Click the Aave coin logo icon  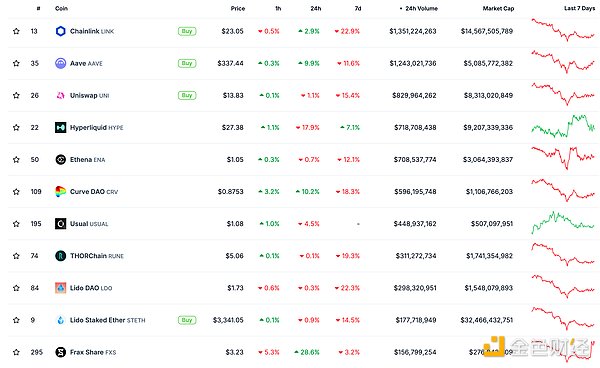pos(60,63)
